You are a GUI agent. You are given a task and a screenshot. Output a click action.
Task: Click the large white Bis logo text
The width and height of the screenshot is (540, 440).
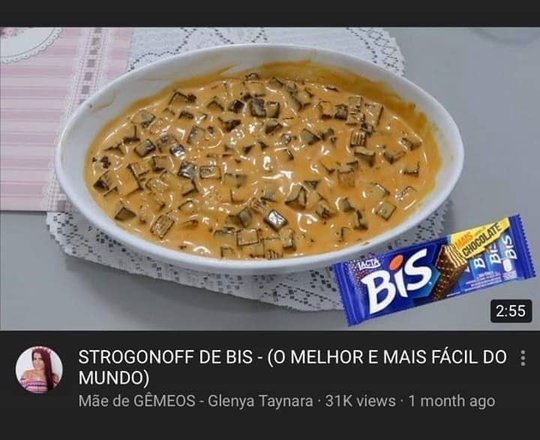pos(395,281)
